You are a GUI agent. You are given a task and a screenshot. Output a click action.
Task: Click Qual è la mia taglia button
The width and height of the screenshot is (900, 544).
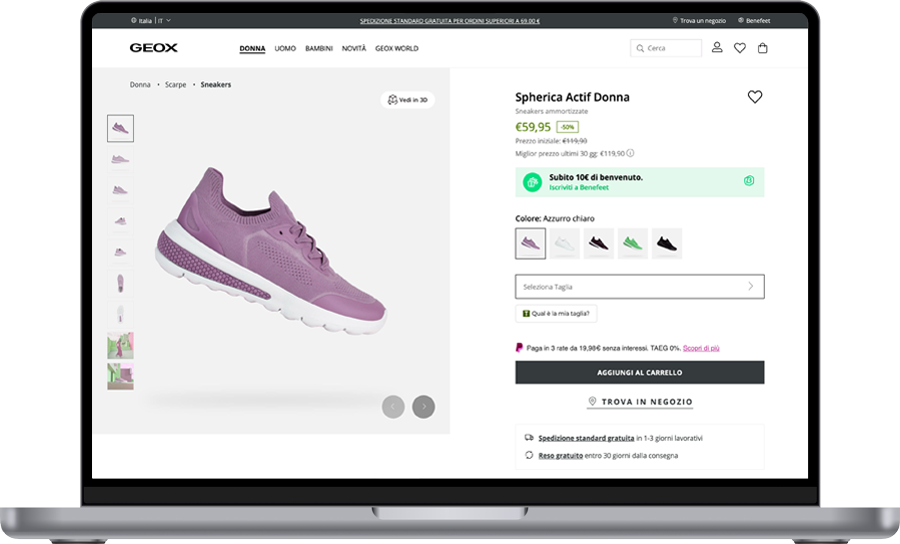(x=556, y=313)
